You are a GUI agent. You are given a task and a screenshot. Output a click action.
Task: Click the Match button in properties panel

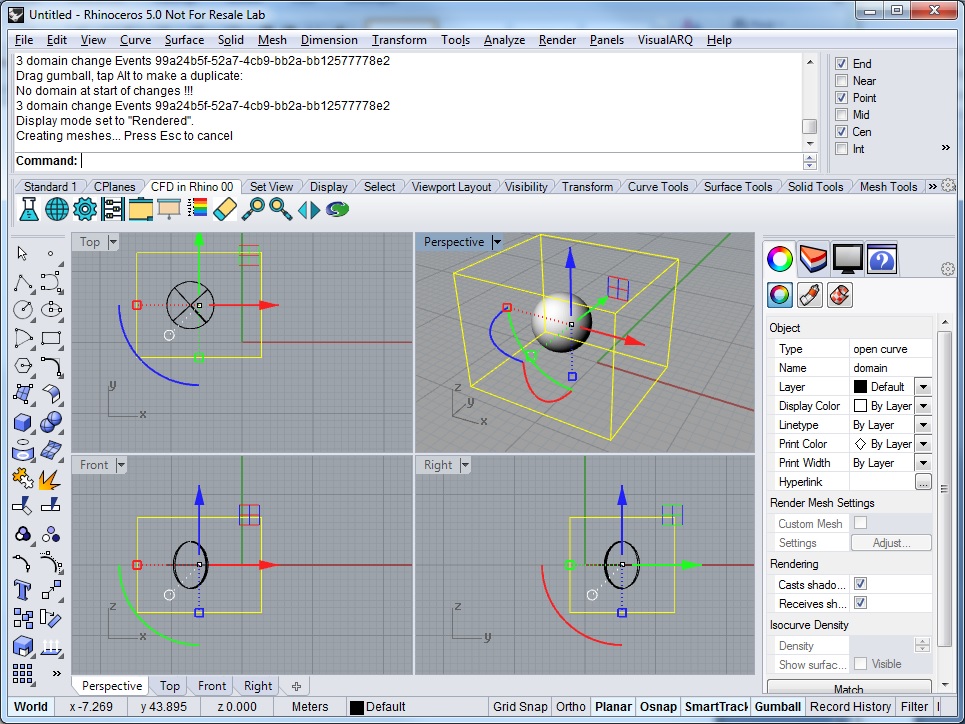point(848,689)
